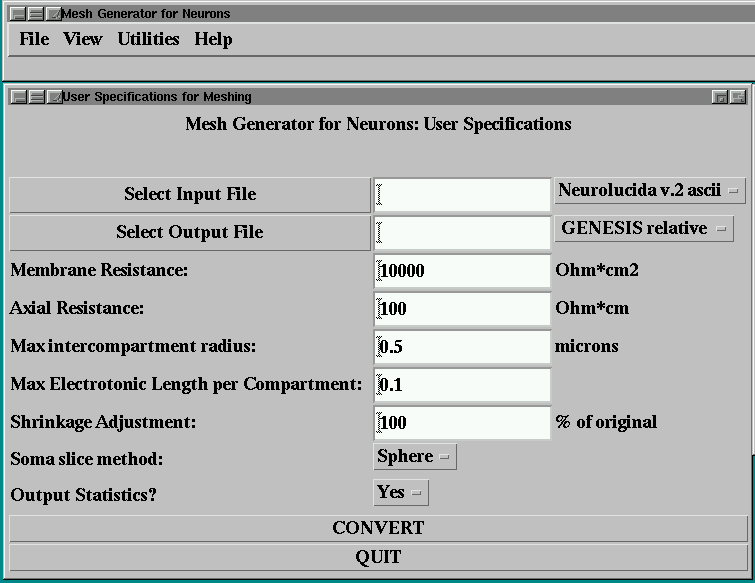Open the Help menu
Viewport: 755px width, 583px height.
coord(213,39)
